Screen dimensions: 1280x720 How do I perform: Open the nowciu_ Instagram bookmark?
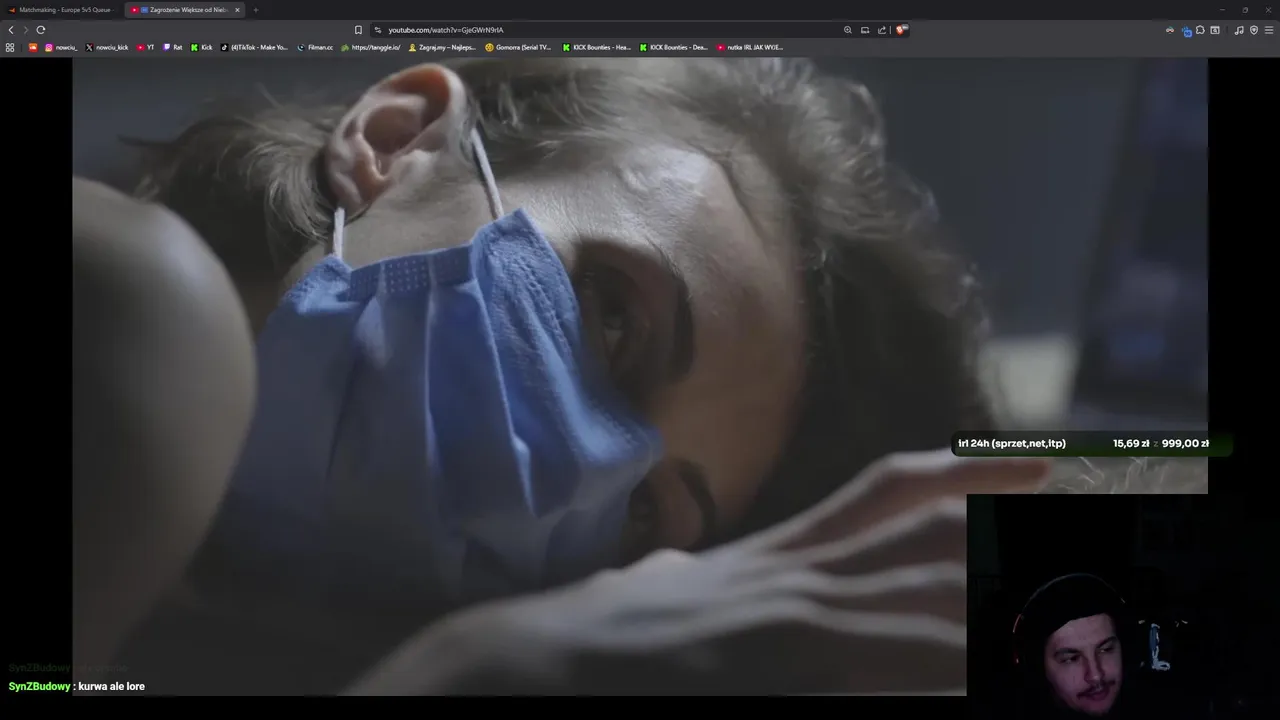pos(61,47)
